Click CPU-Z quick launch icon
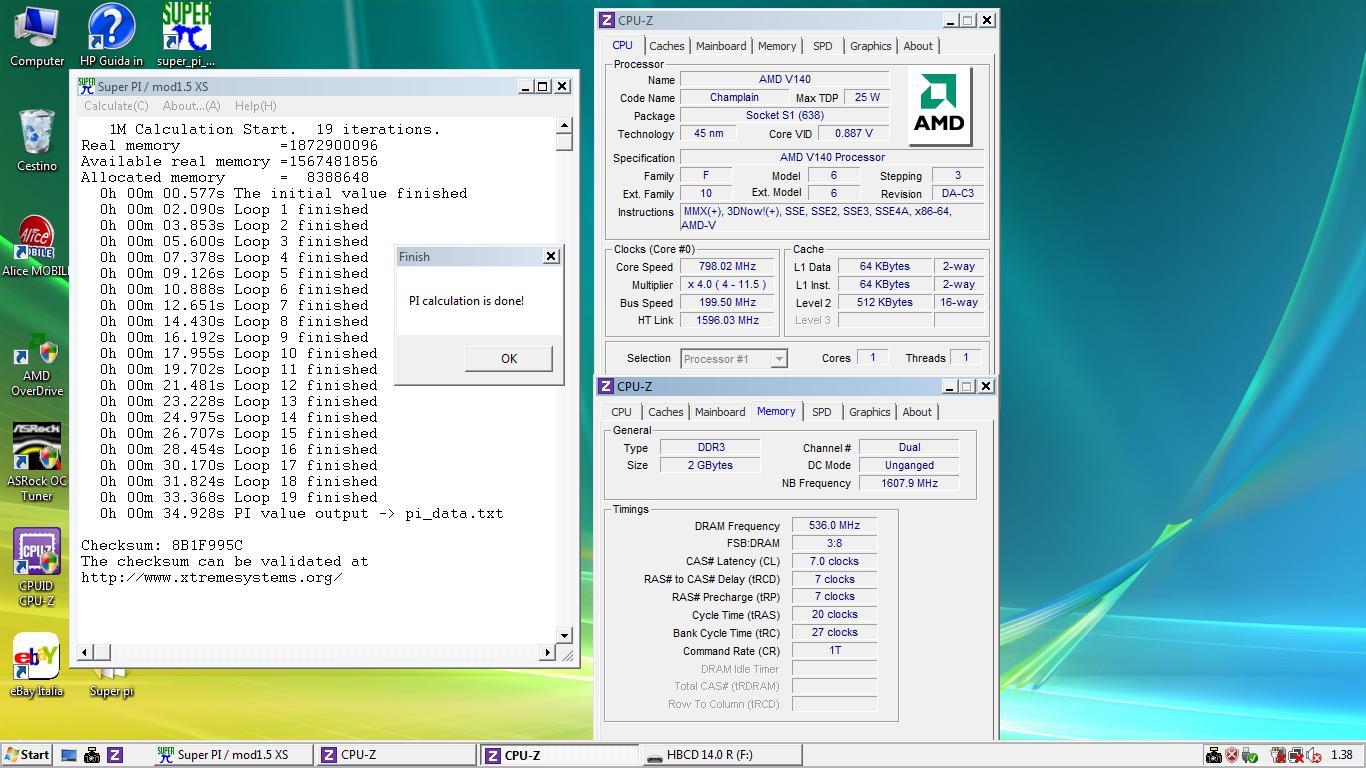The height and width of the screenshot is (768, 1366). [115, 755]
